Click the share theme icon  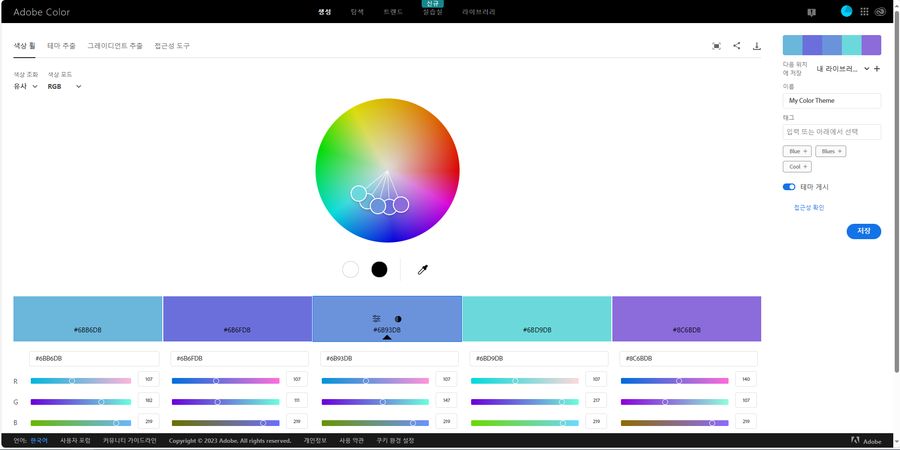pyautogui.click(x=736, y=46)
